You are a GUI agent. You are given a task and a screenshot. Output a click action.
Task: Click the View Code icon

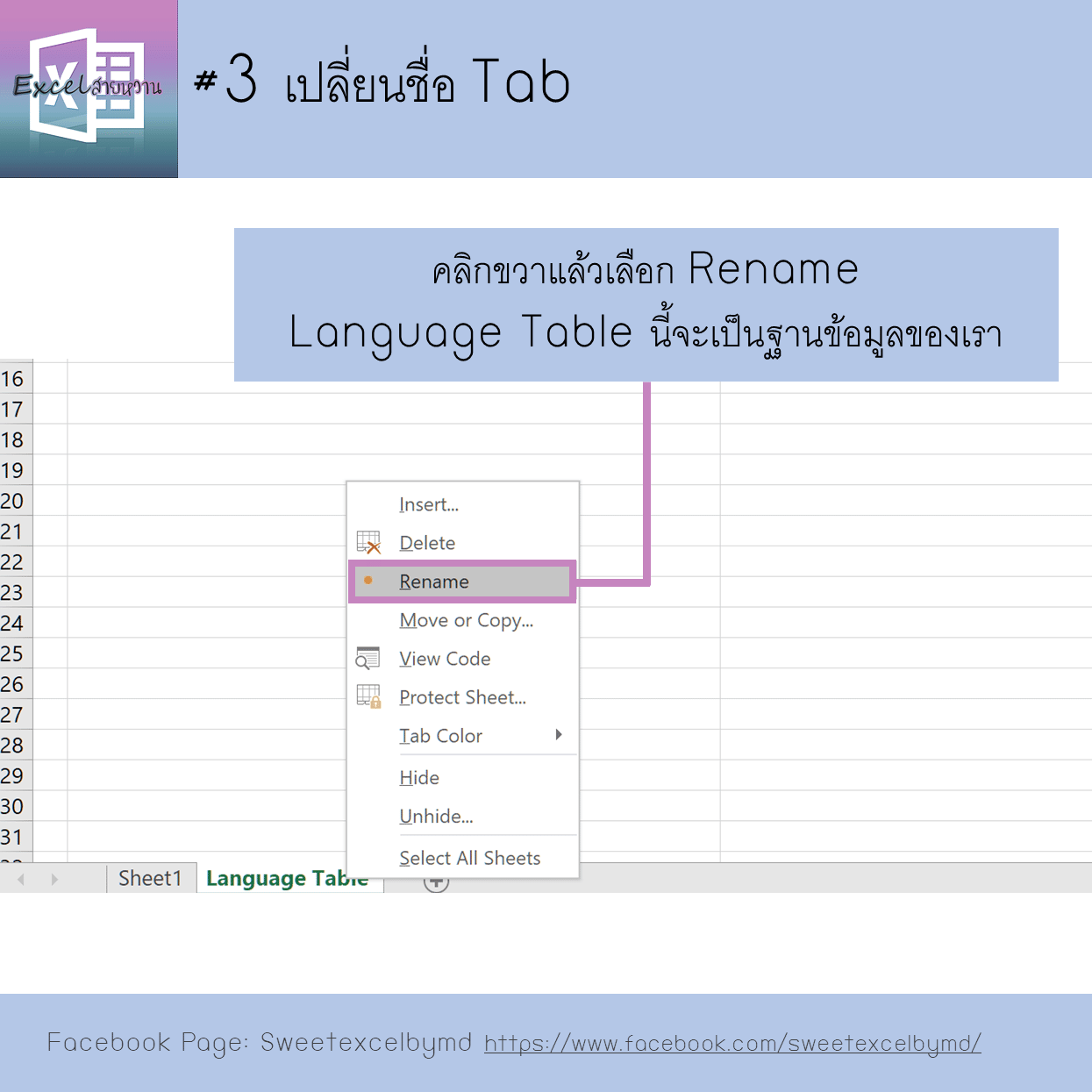pos(368,658)
